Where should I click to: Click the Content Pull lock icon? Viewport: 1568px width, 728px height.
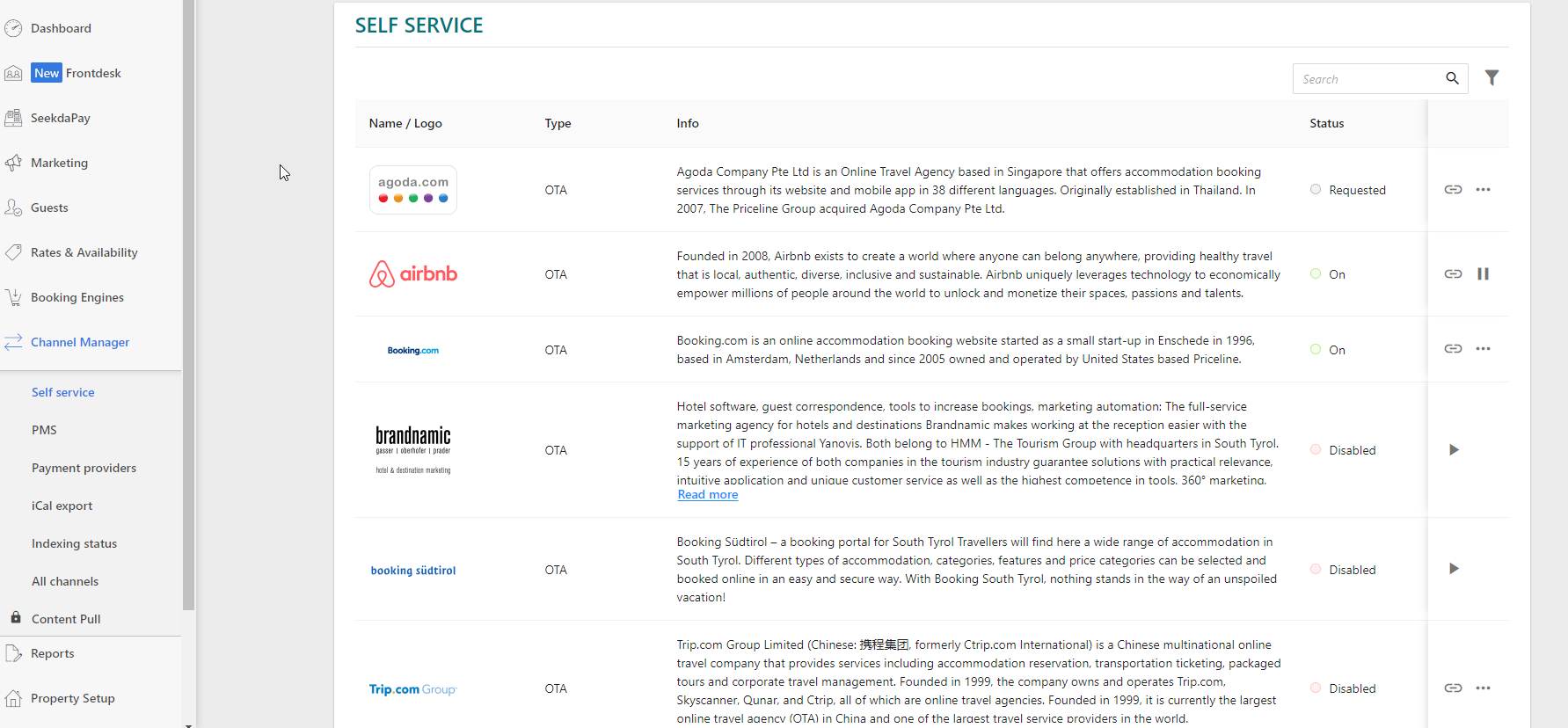16,617
